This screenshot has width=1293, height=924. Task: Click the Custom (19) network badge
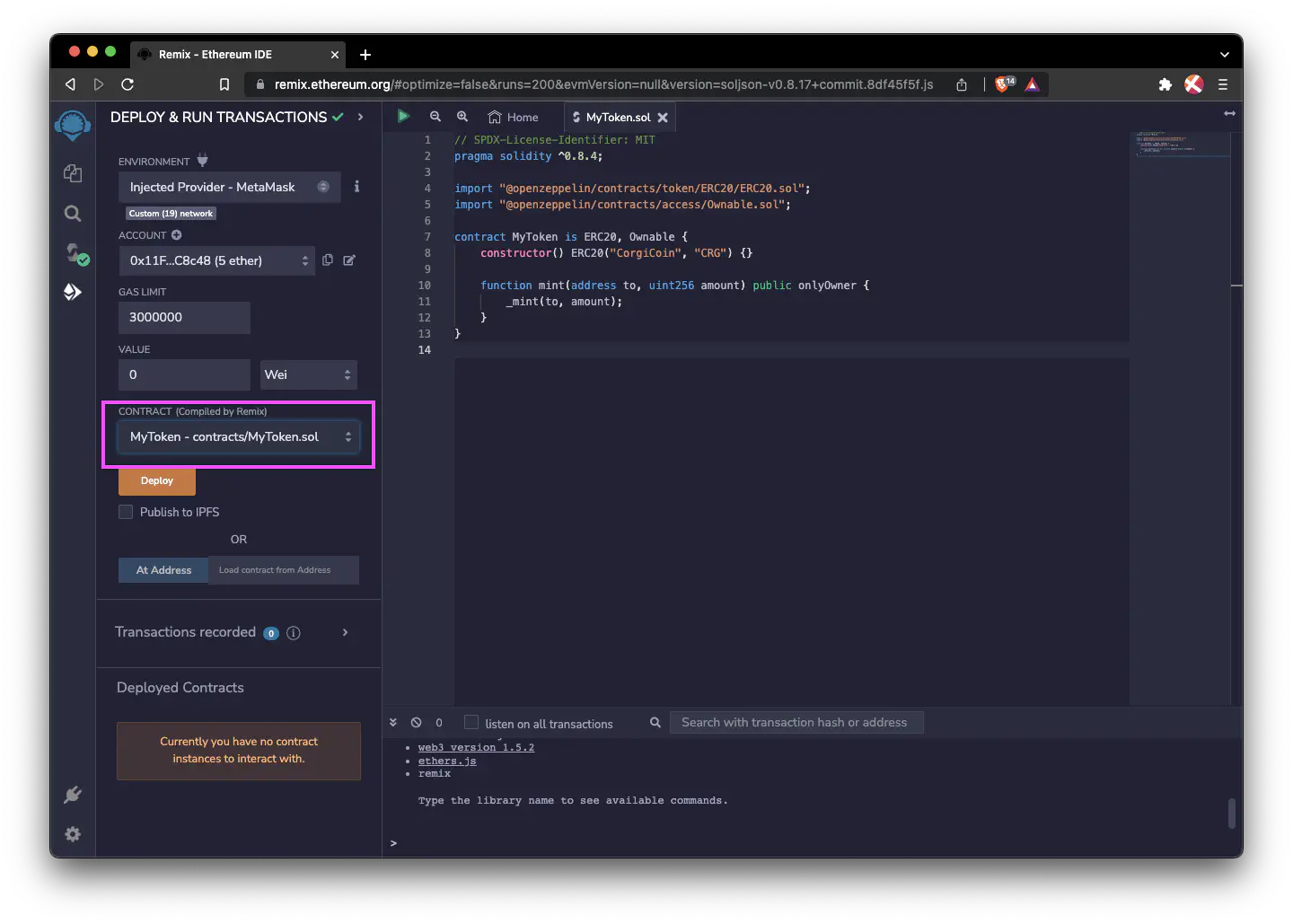pos(171,214)
